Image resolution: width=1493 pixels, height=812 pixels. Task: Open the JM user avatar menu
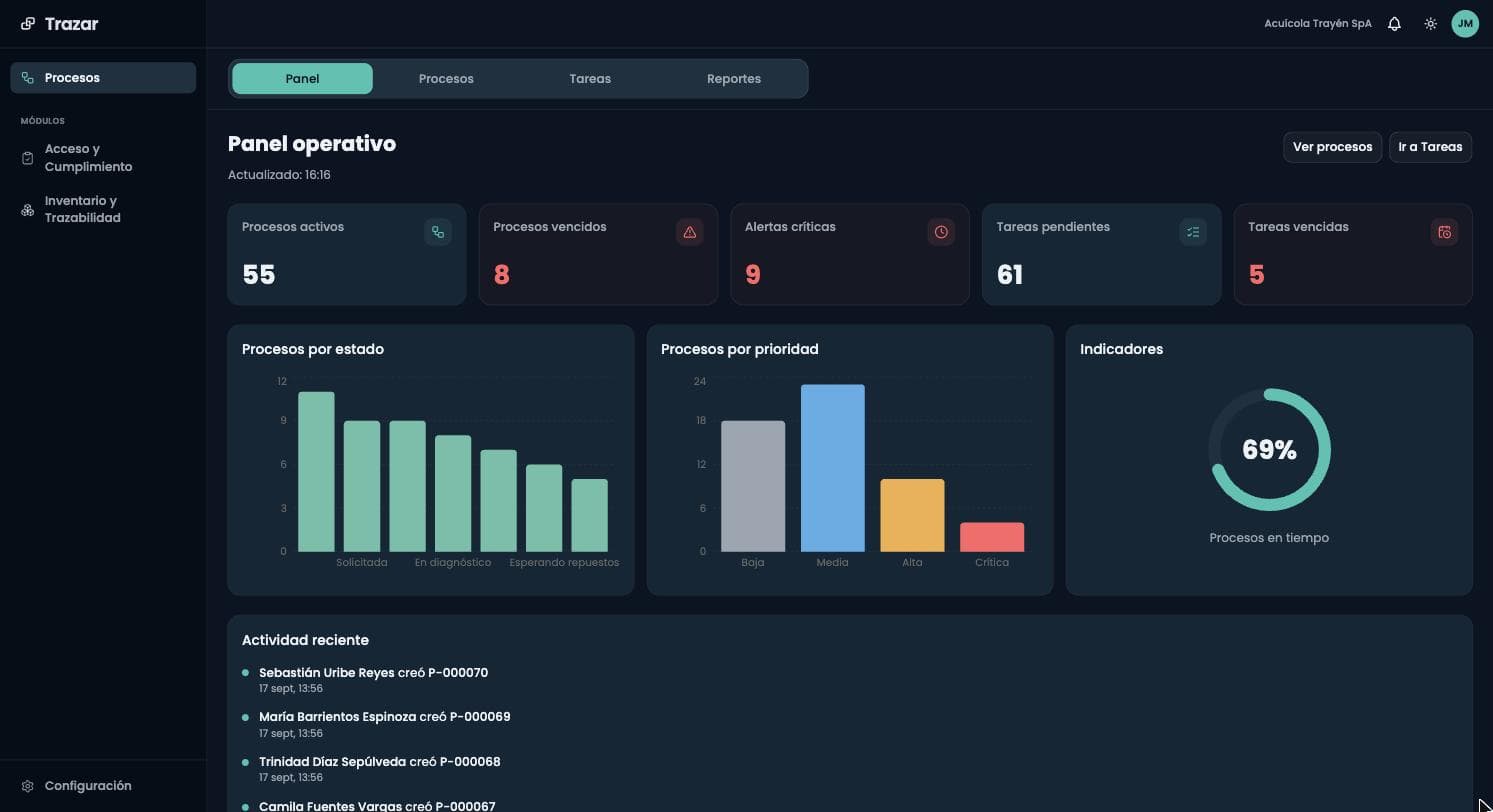coord(1465,24)
